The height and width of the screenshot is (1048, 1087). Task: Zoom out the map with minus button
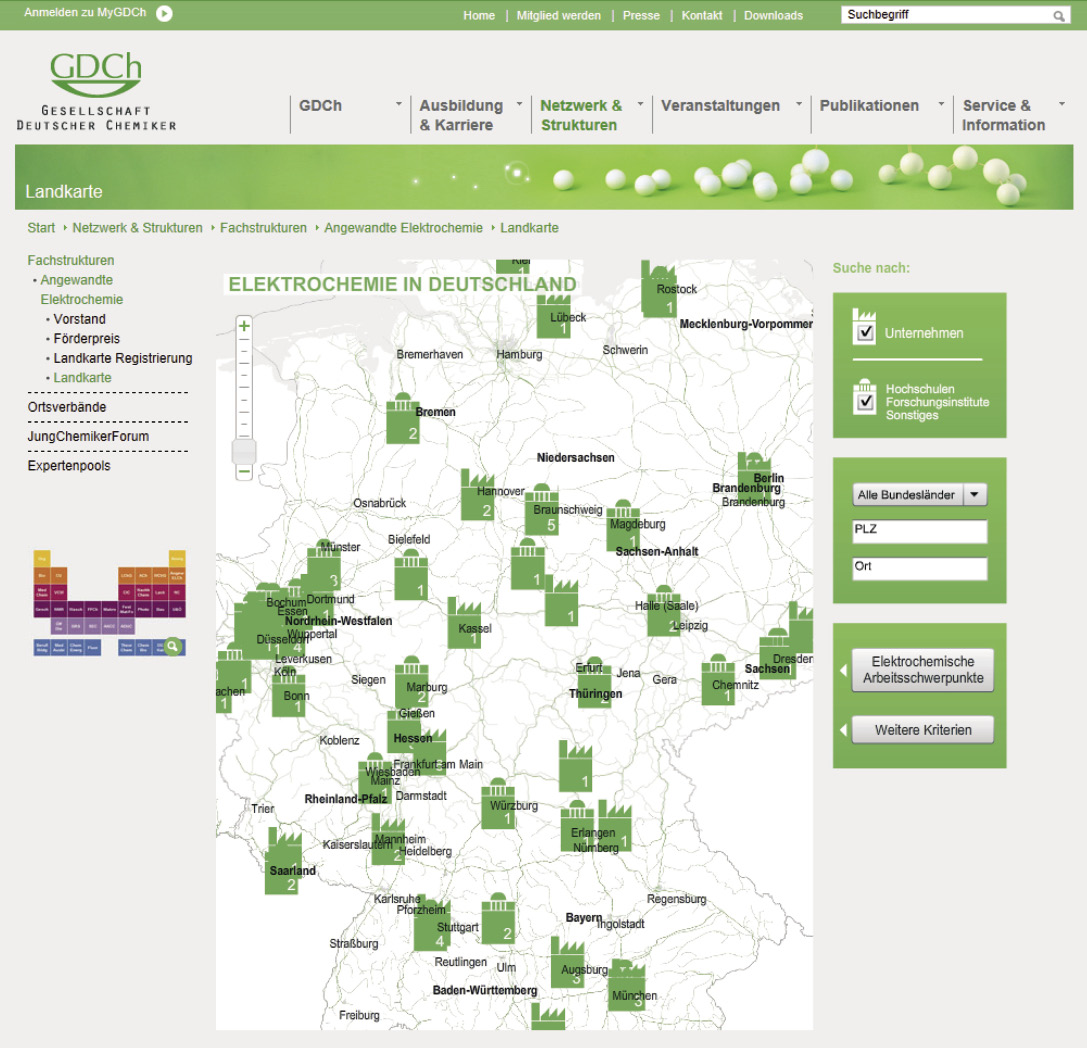[244, 471]
